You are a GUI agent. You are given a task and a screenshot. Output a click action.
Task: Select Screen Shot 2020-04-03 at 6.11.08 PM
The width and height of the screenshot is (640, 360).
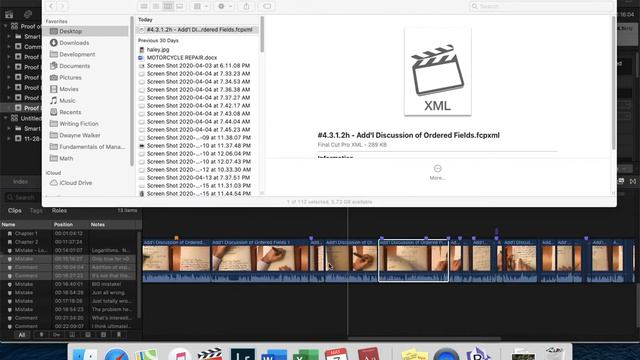[197, 66]
